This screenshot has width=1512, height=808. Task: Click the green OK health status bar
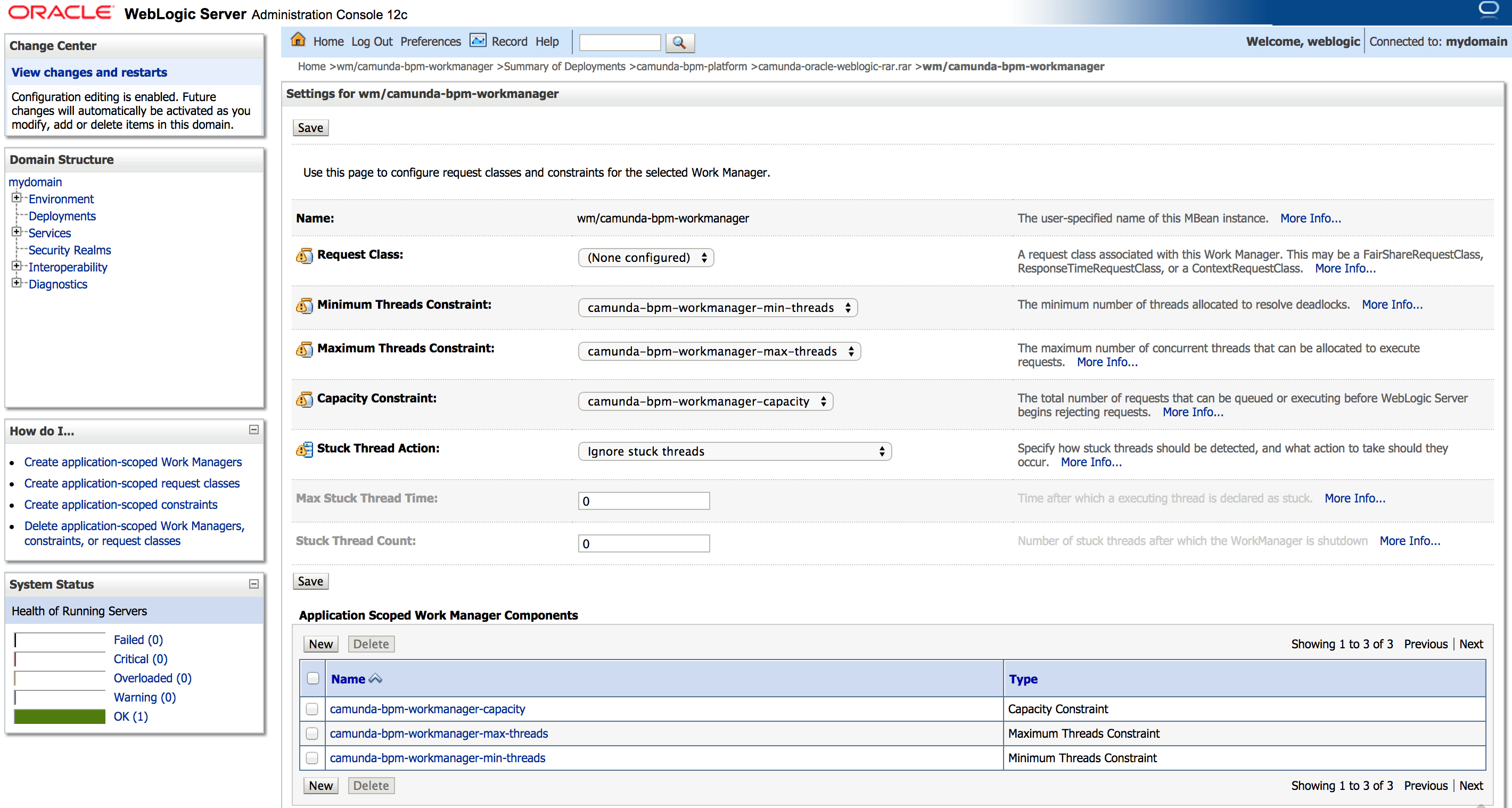click(60, 716)
